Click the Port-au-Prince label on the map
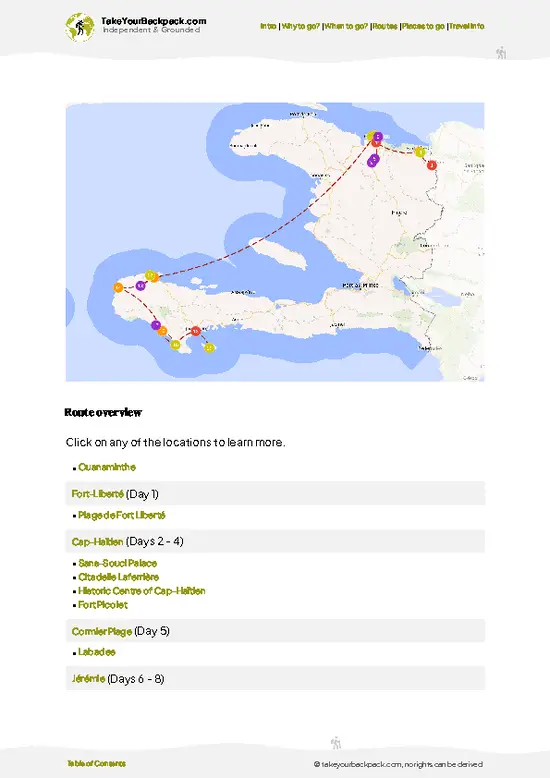The width and height of the screenshot is (550, 778). click(x=360, y=285)
